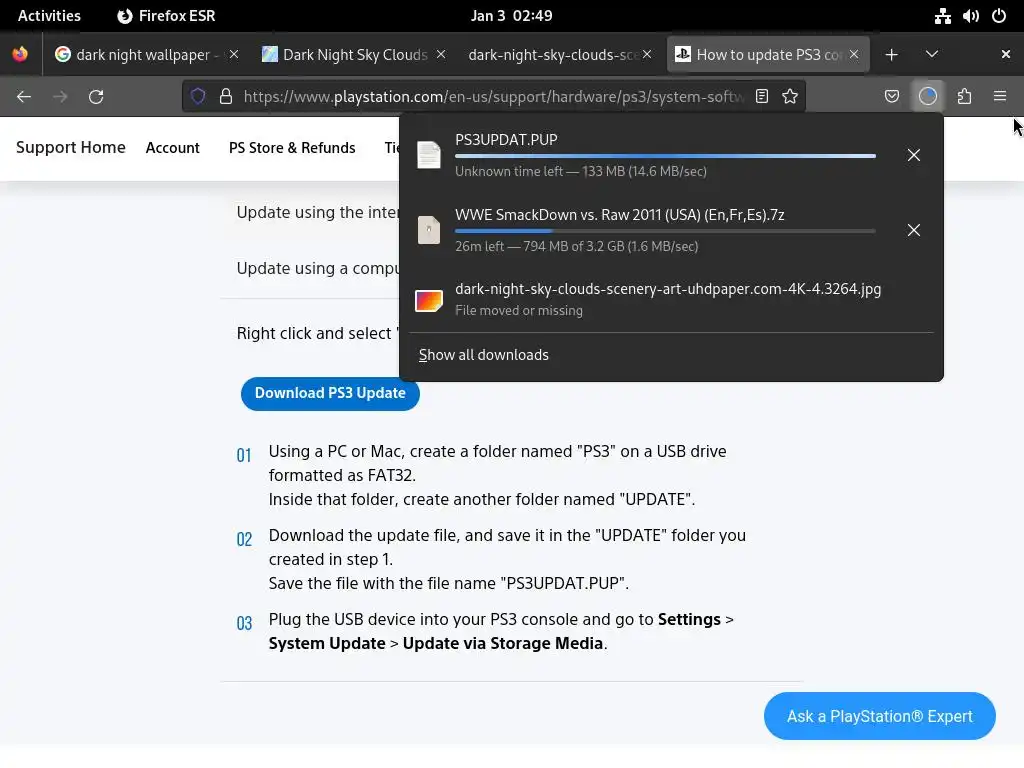Click the Firefox View pinned icon
This screenshot has height=768, width=1024.
pos(20,54)
